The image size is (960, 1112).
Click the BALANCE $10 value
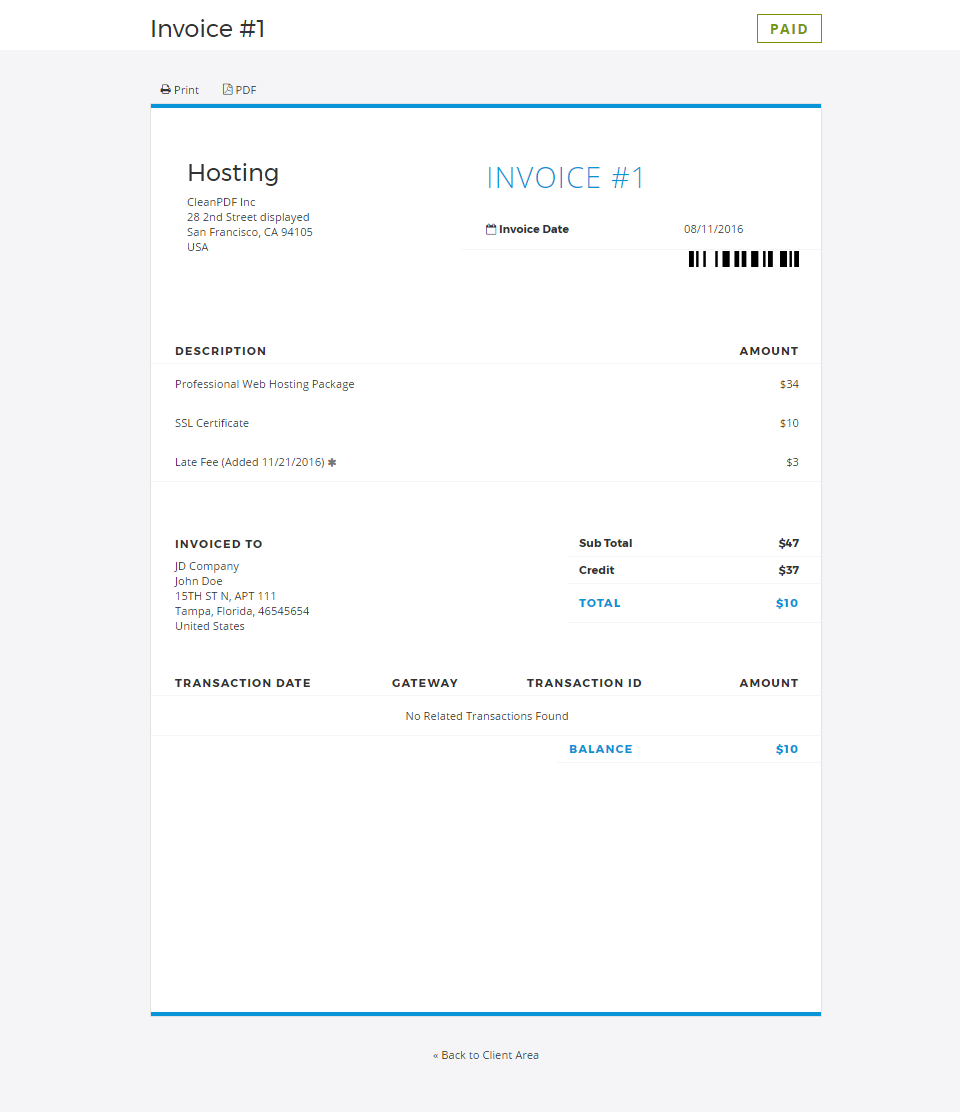tap(787, 749)
